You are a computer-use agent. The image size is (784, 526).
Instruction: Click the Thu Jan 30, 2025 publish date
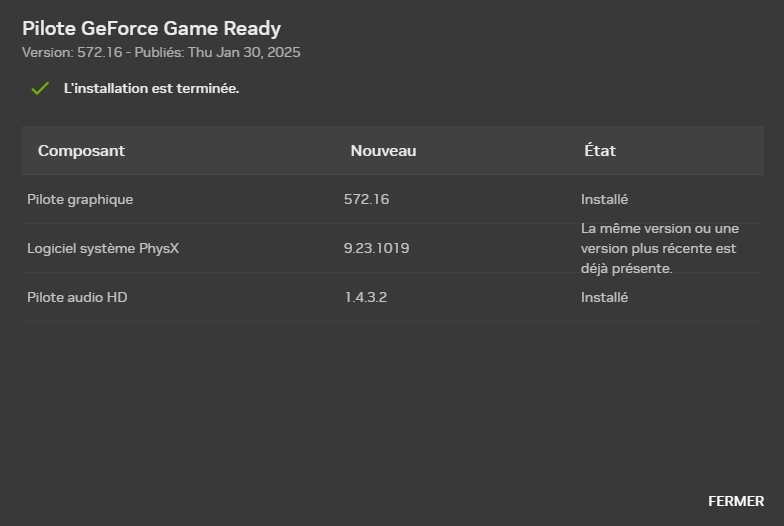pos(244,52)
